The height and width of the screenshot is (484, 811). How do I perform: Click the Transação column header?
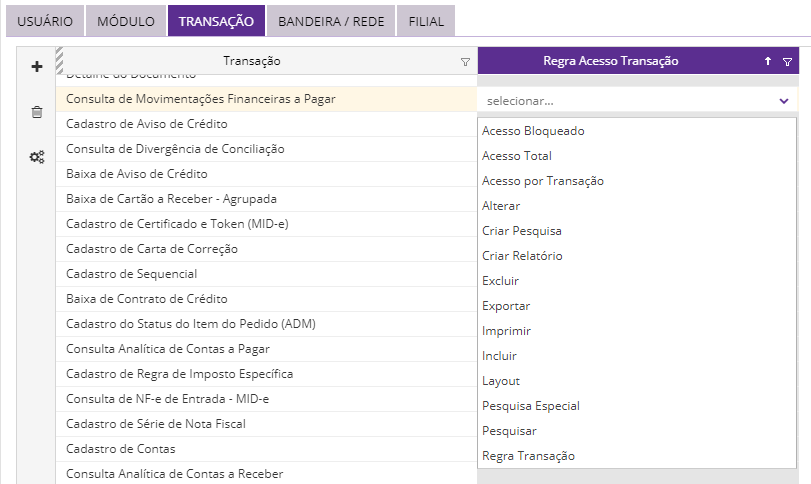[252, 62]
